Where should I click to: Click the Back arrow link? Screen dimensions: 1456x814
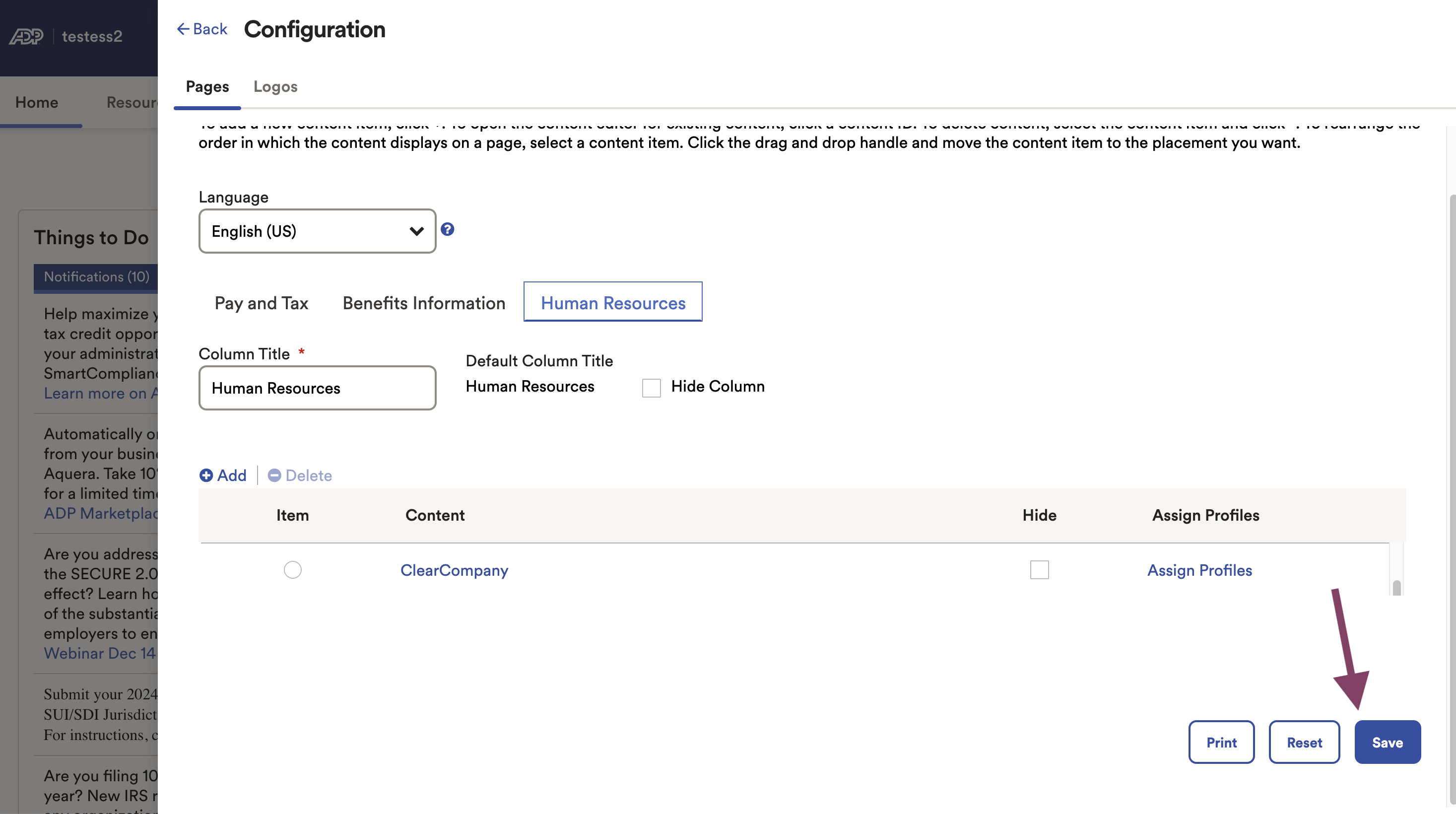click(x=202, y=29)
